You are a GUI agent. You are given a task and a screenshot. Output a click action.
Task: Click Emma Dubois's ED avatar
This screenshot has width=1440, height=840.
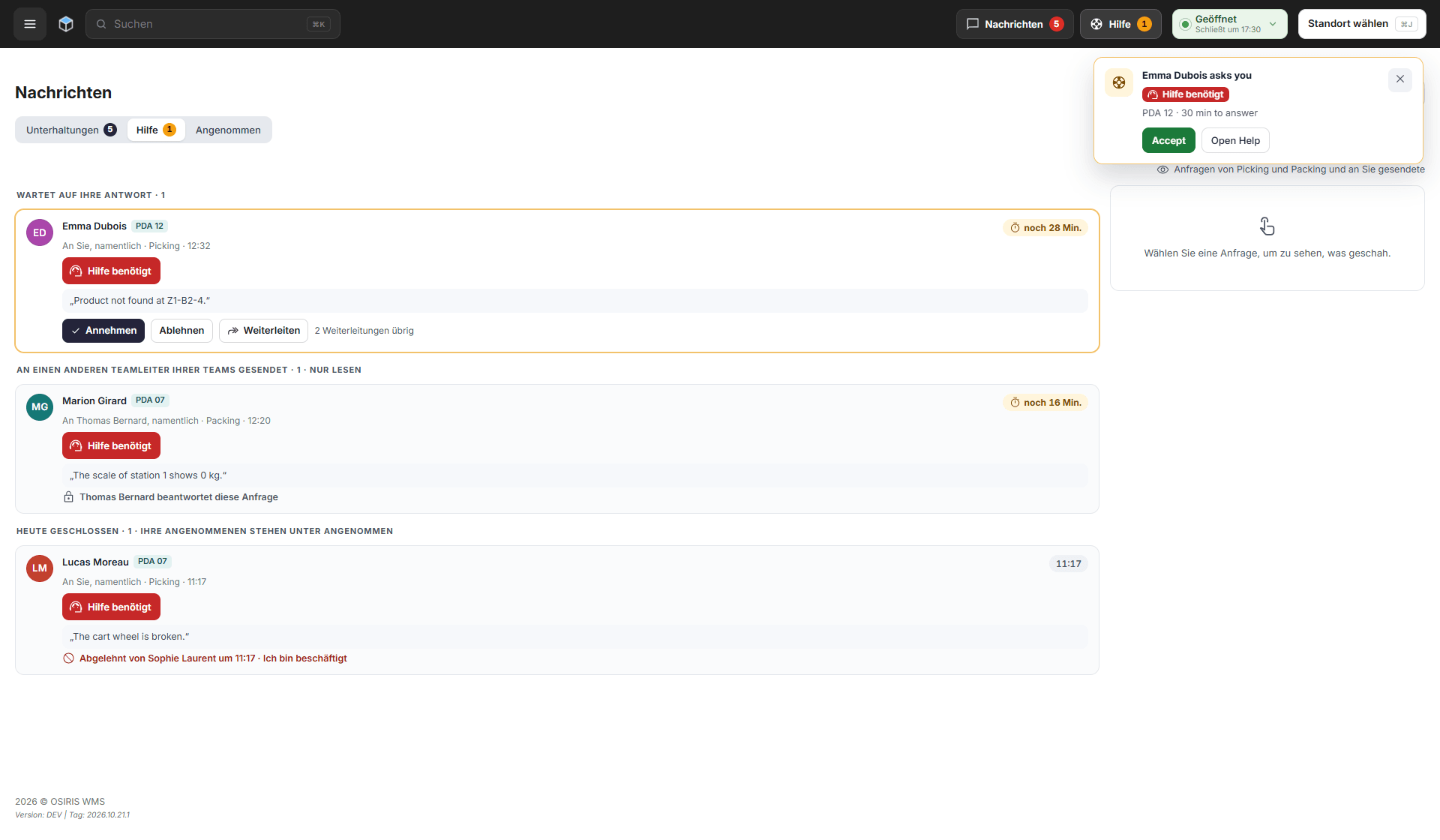pos(40,232)
